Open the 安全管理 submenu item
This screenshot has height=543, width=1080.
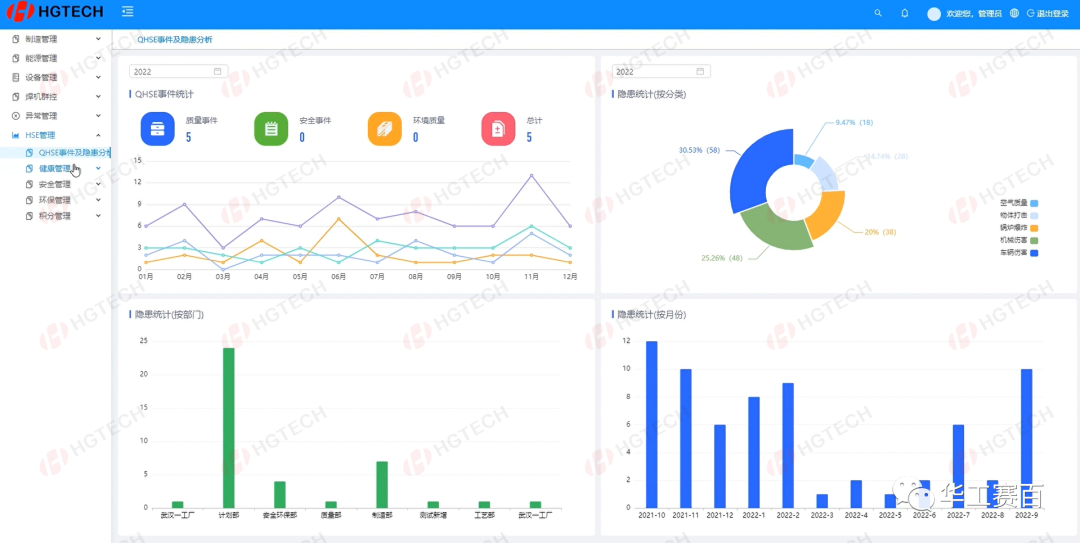tap(55, 184)
